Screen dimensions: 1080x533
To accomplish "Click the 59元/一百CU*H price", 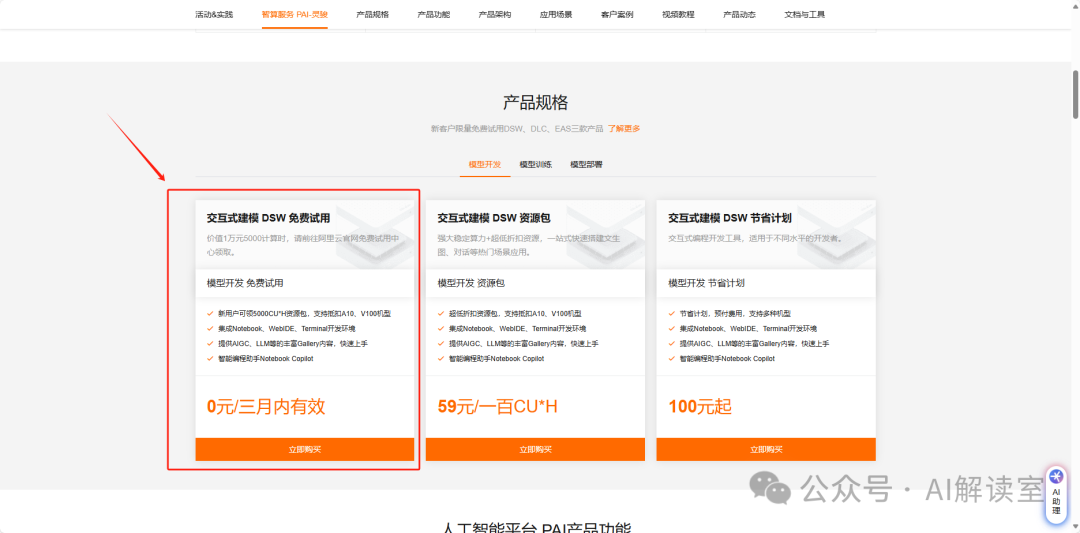I will (497, 407).
